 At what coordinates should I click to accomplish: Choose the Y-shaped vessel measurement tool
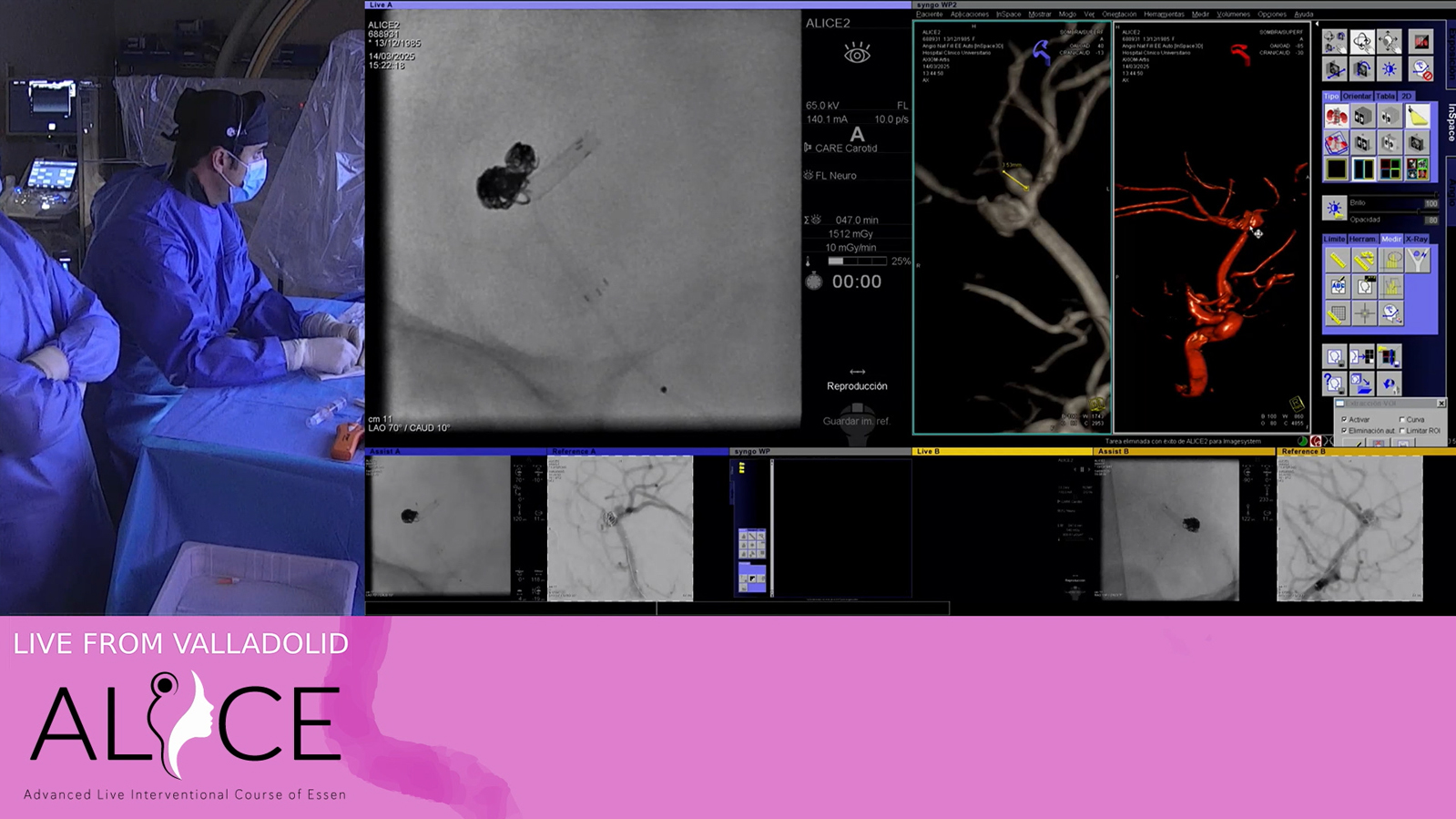point(1418,261)
